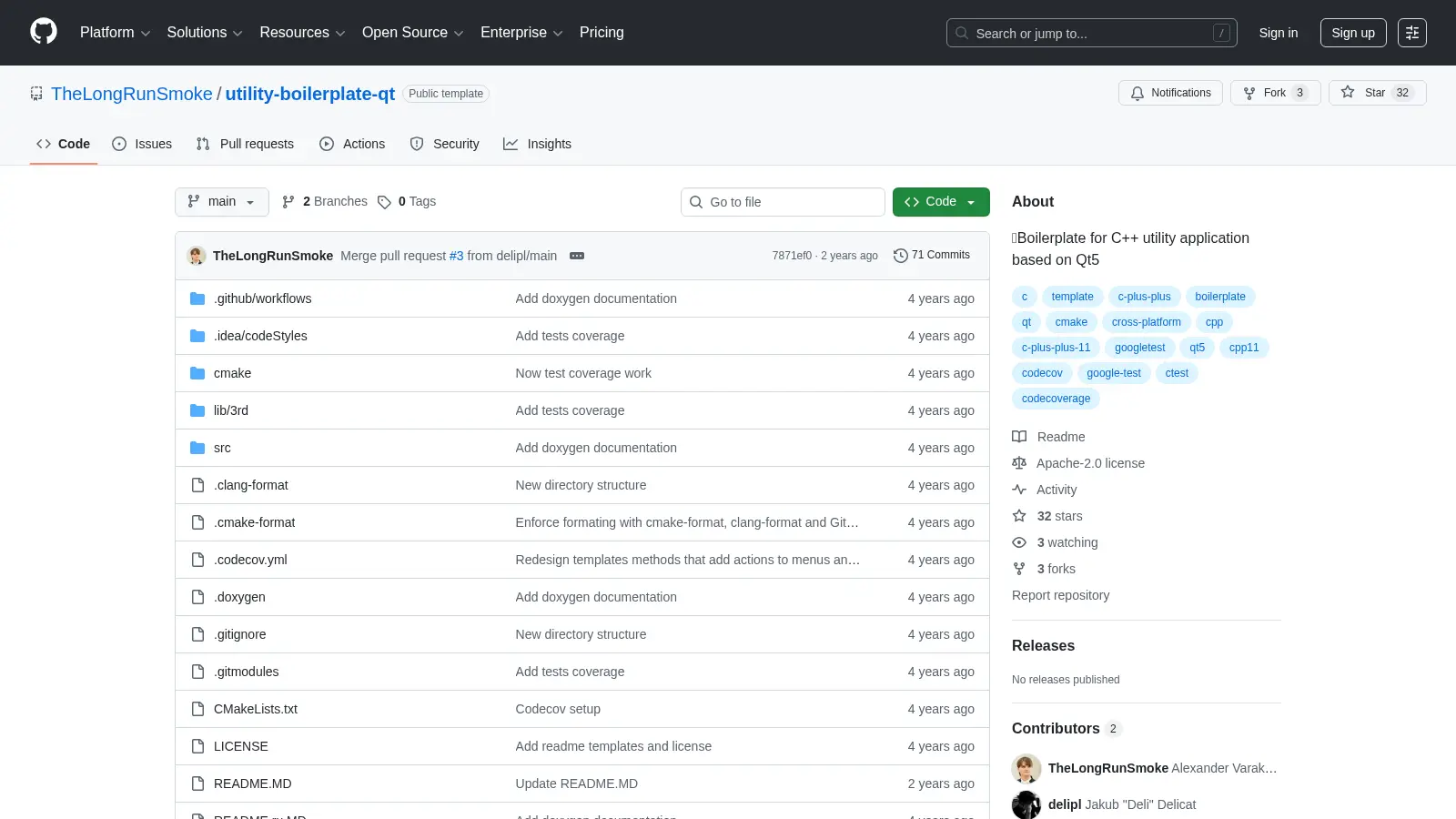This screenshot has height=819, width=1456.
Task: Switch to the Security tab
Action: click(444, 144)
